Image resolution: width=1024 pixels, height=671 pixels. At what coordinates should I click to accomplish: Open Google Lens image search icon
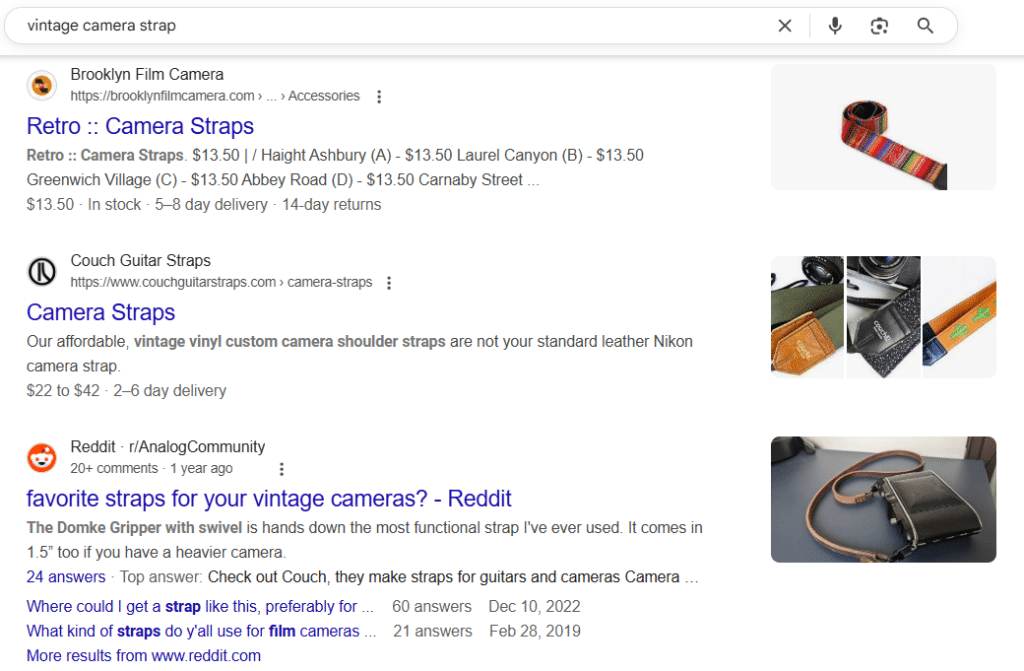(879, 26)
